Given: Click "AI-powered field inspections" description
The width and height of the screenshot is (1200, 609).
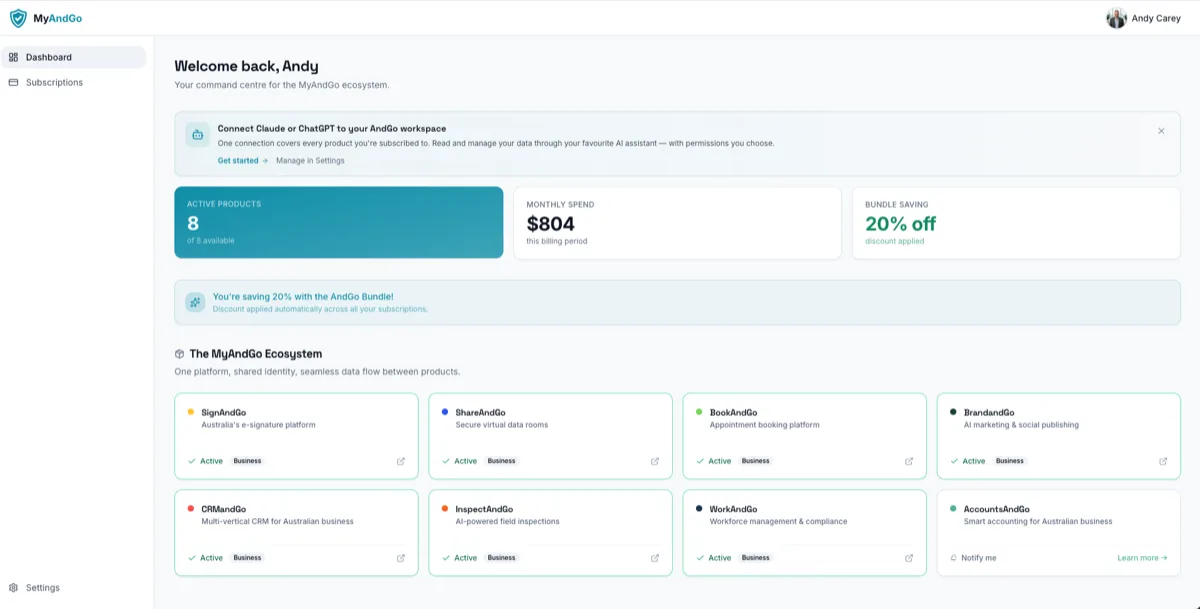Looking at the screenshot, I should pyautogui.click(x=507, y=521).
